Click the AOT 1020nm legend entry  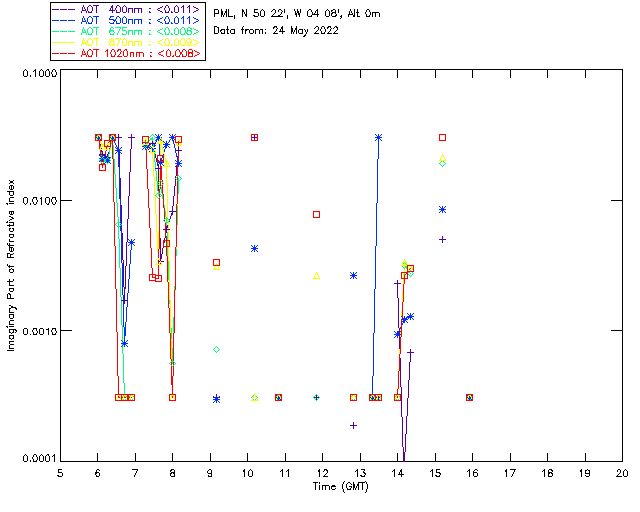[x=126, y=53]
